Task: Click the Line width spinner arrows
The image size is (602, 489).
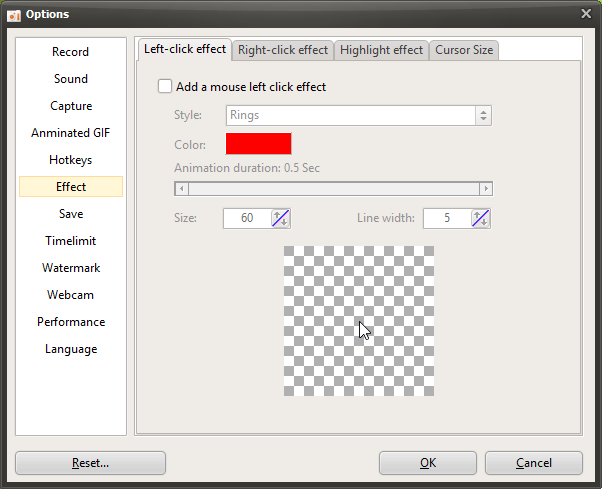Action: click(481, 218)
